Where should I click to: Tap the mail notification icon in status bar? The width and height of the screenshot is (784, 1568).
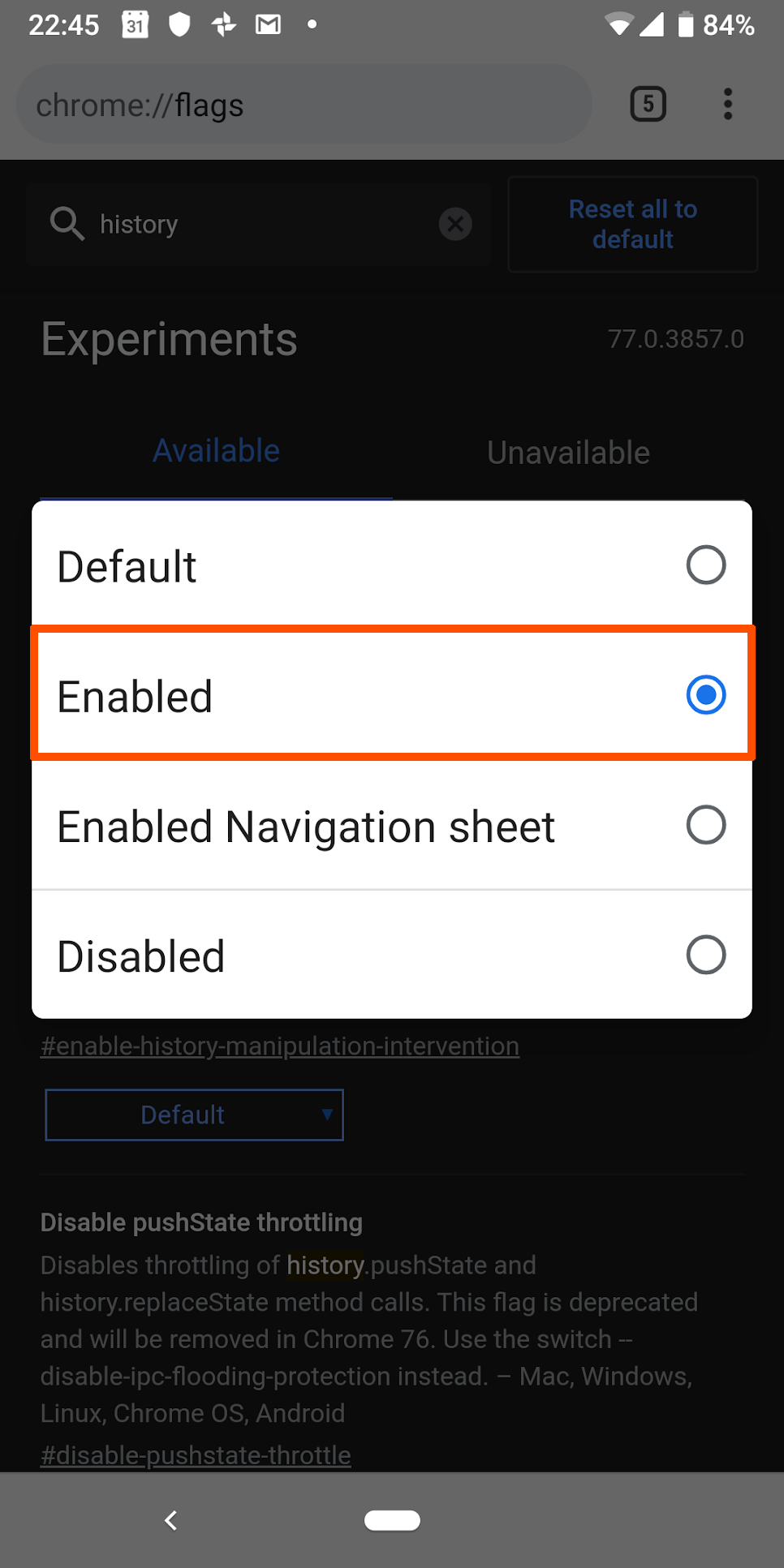pos(268,25)
